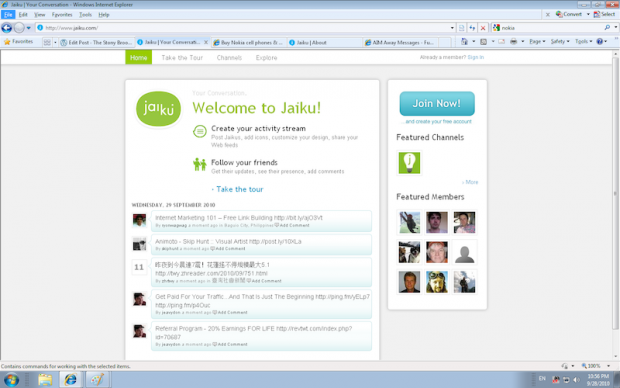Open the Favorites menu in menu bar
620x388 pixels.
click(x=62, y=15)
